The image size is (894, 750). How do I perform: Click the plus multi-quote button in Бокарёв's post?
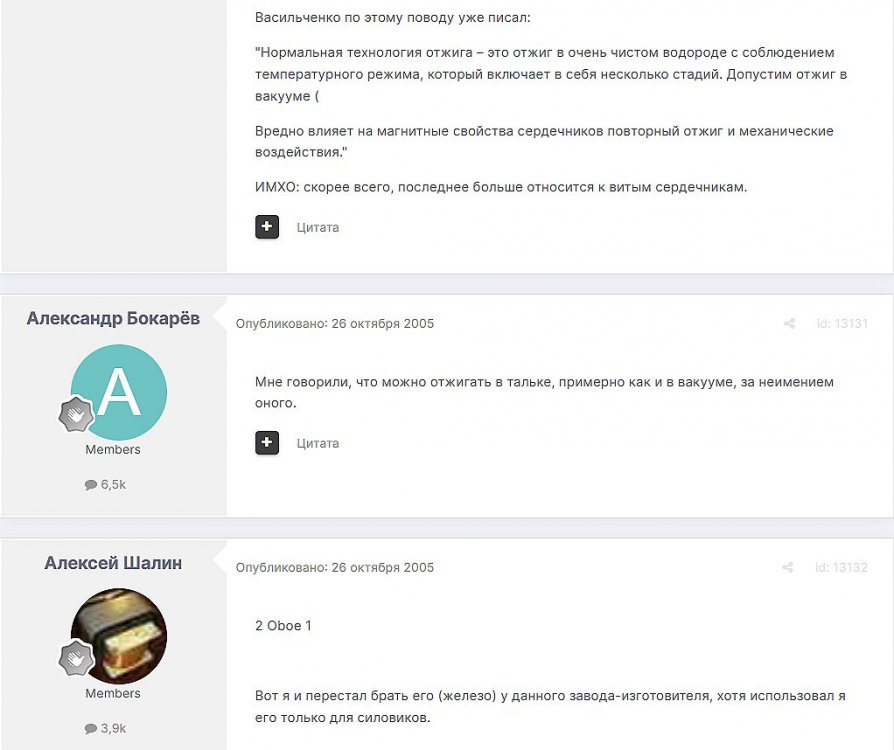267,443
